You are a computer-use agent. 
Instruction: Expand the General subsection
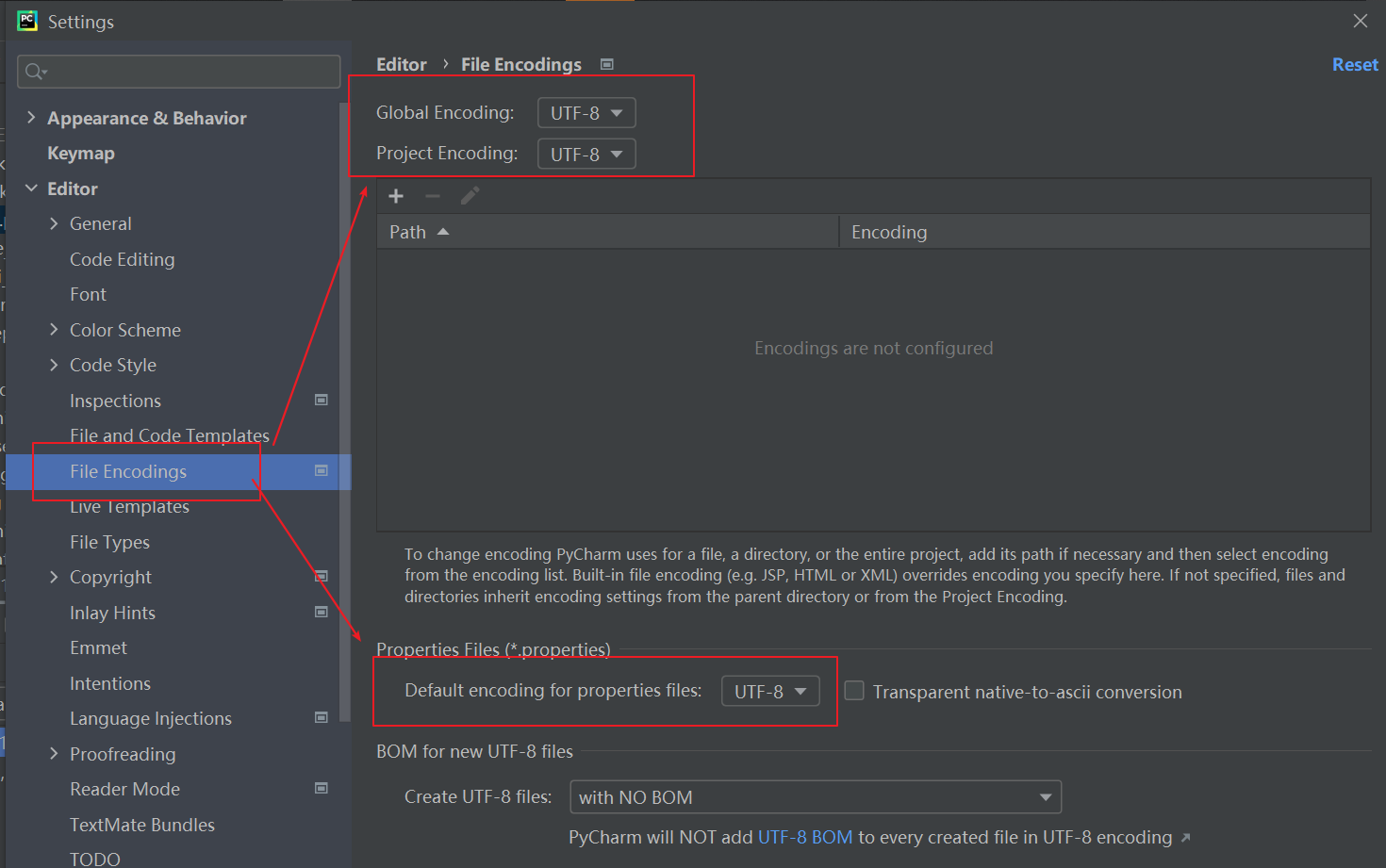54,223
